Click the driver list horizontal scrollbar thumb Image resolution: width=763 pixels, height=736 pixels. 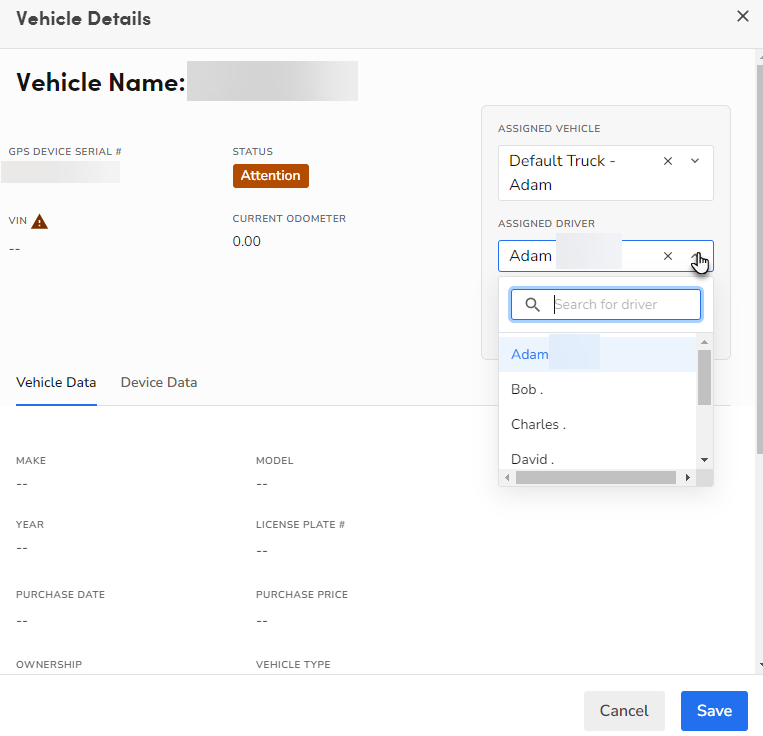pos(596,478)
